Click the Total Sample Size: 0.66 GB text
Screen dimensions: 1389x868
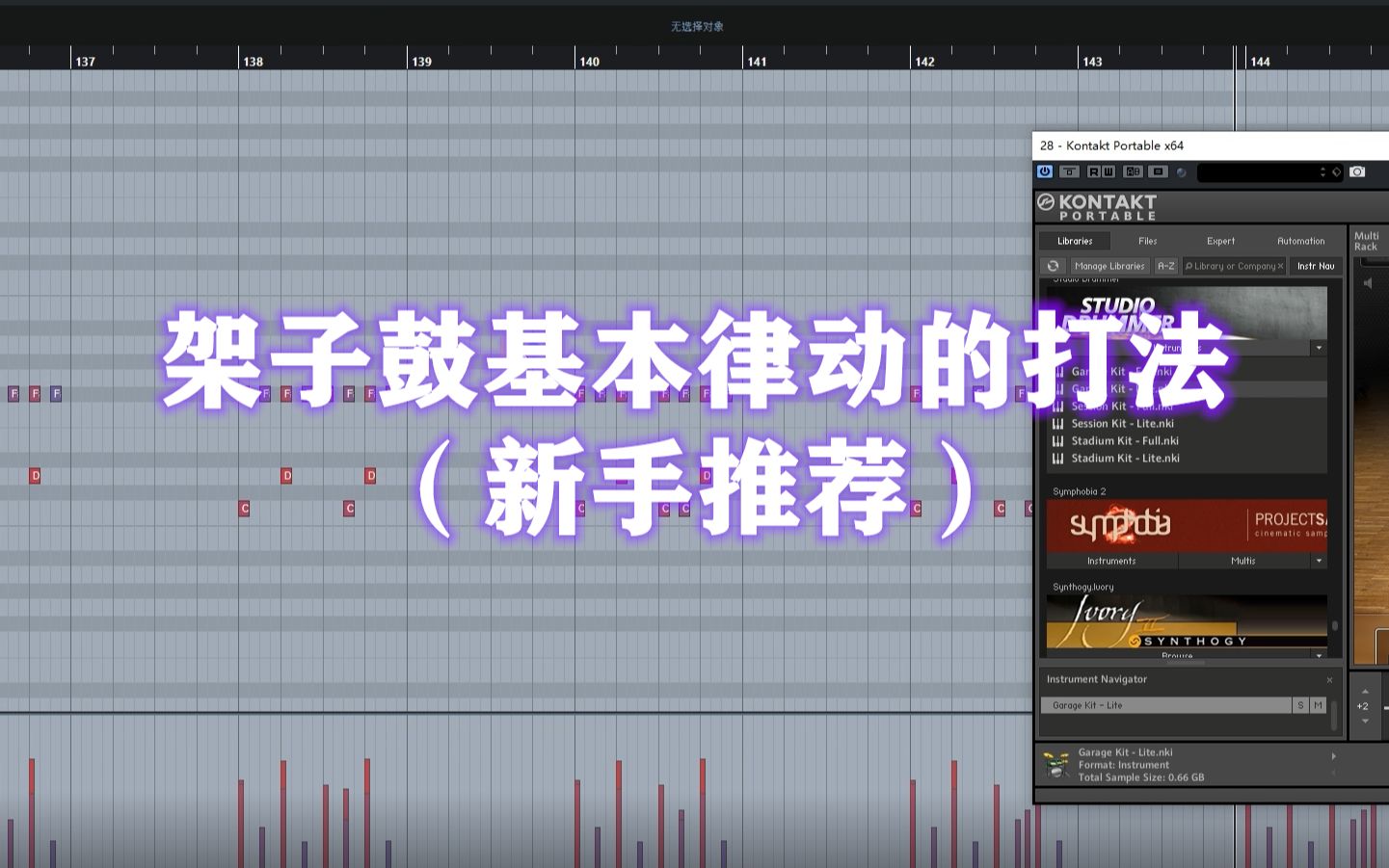coord(1140,777)
